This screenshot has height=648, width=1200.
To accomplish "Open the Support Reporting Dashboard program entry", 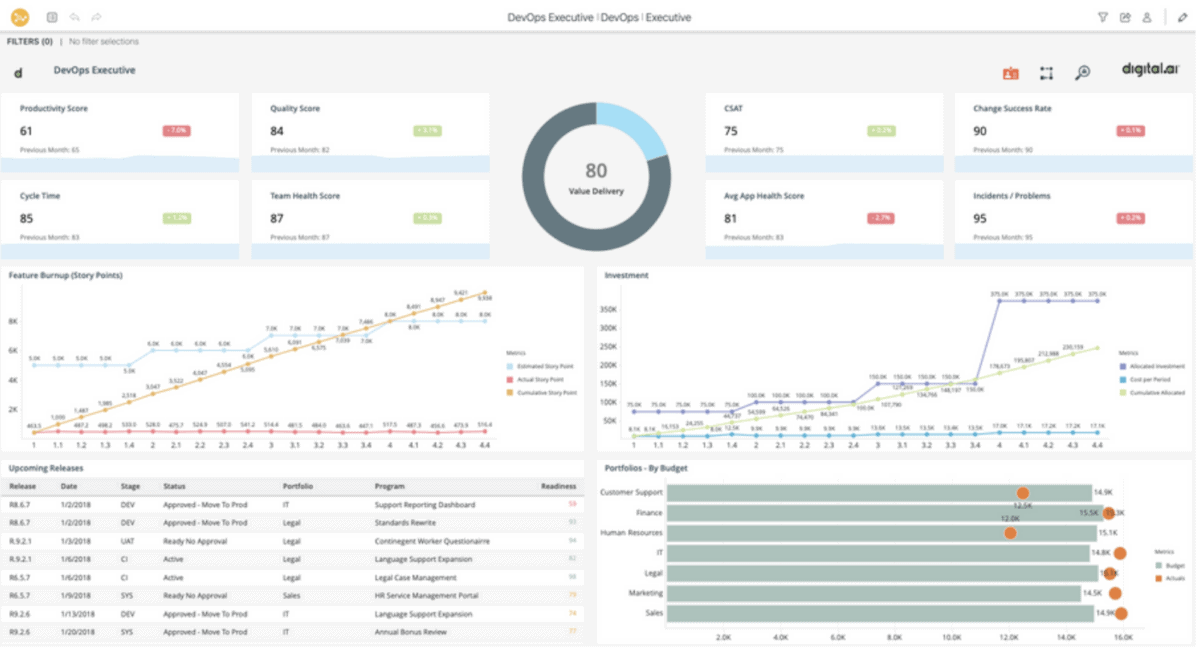I will [424, 505].
